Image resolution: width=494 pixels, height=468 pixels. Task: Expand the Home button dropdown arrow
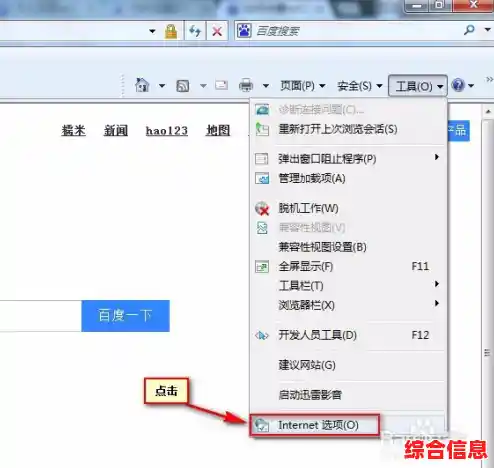(x=162, y=86)
